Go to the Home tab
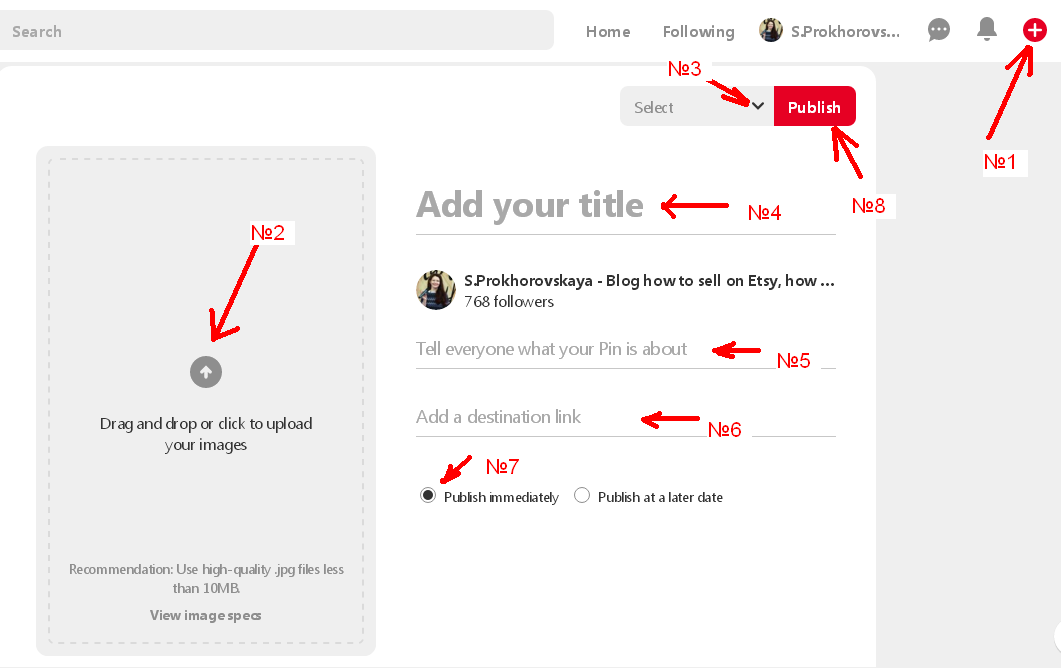Screen dimensions: 1061x668 click(608, 32)
